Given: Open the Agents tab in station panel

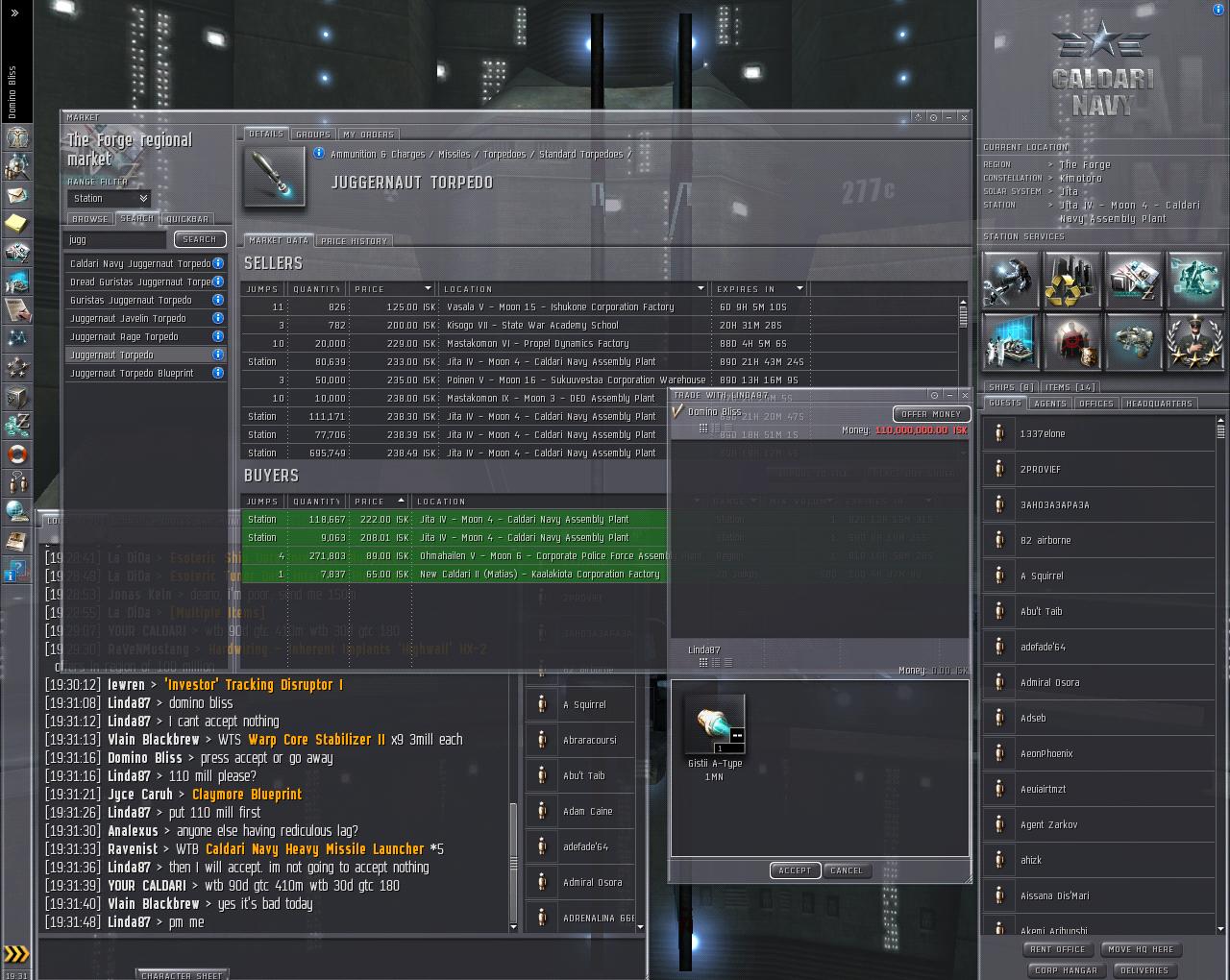Looking at the screenshot, I should [x=1050, y=404].
